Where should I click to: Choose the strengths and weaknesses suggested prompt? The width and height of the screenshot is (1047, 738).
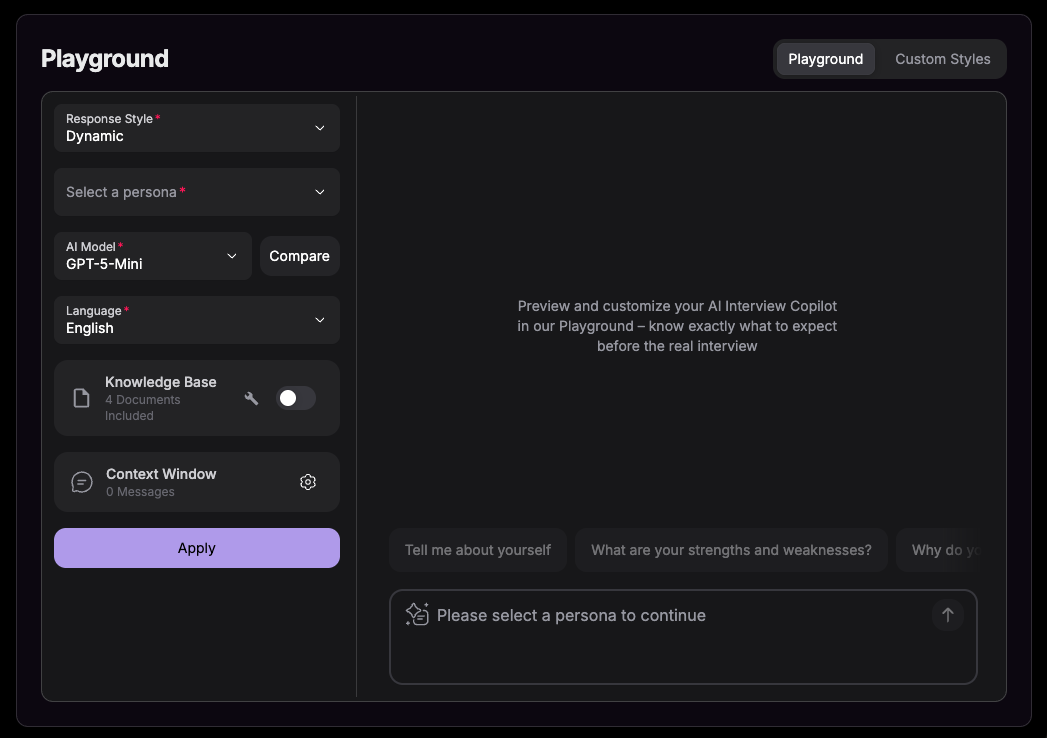tap(731, 550)
